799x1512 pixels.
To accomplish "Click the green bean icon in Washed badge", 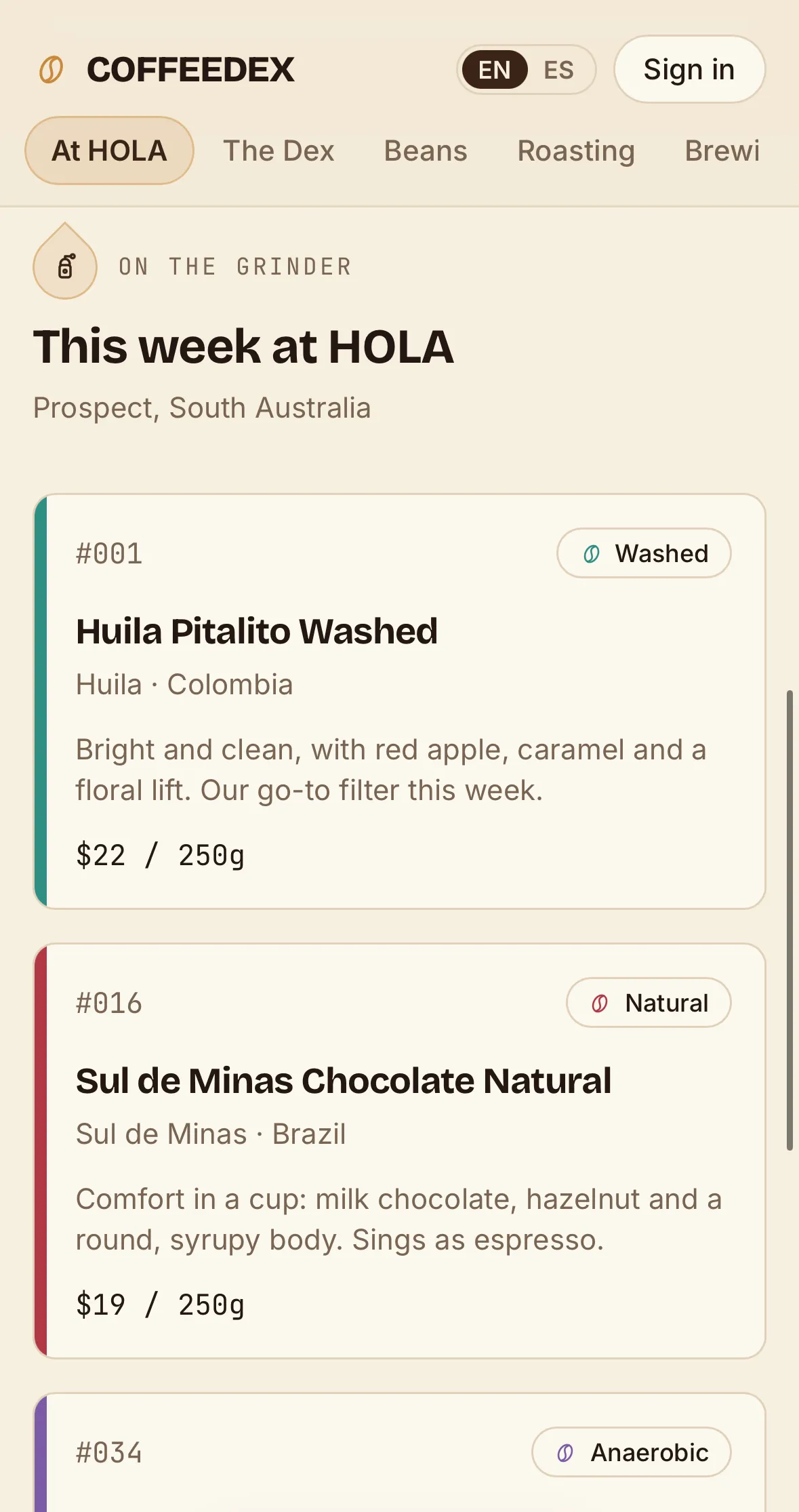I will coord(592,554).
